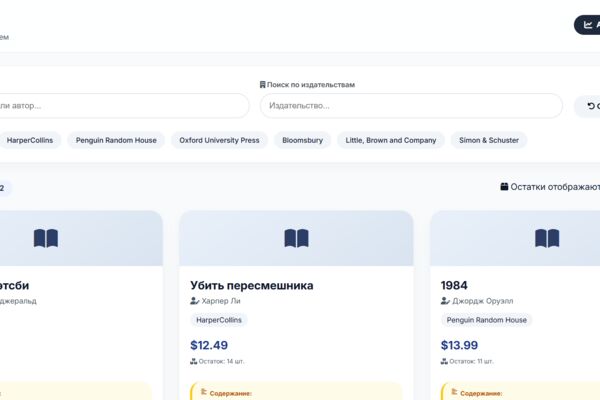The image size is (600, 400).
Task: Click the Остаток: 14 шт. text
Action: [221, 361]
